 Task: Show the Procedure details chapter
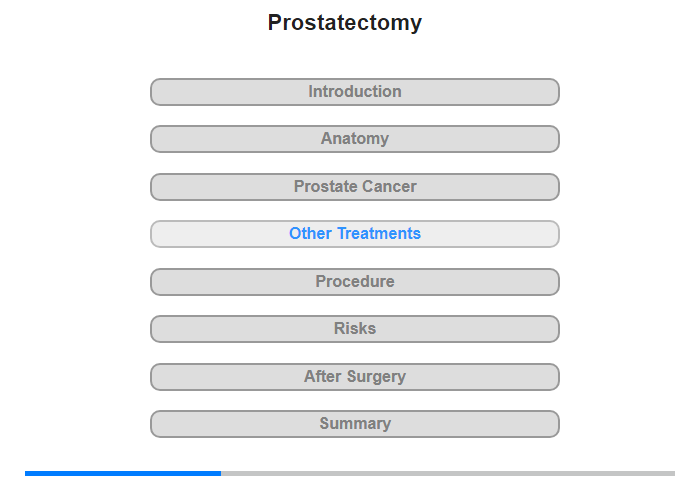(x=354, y=282)
